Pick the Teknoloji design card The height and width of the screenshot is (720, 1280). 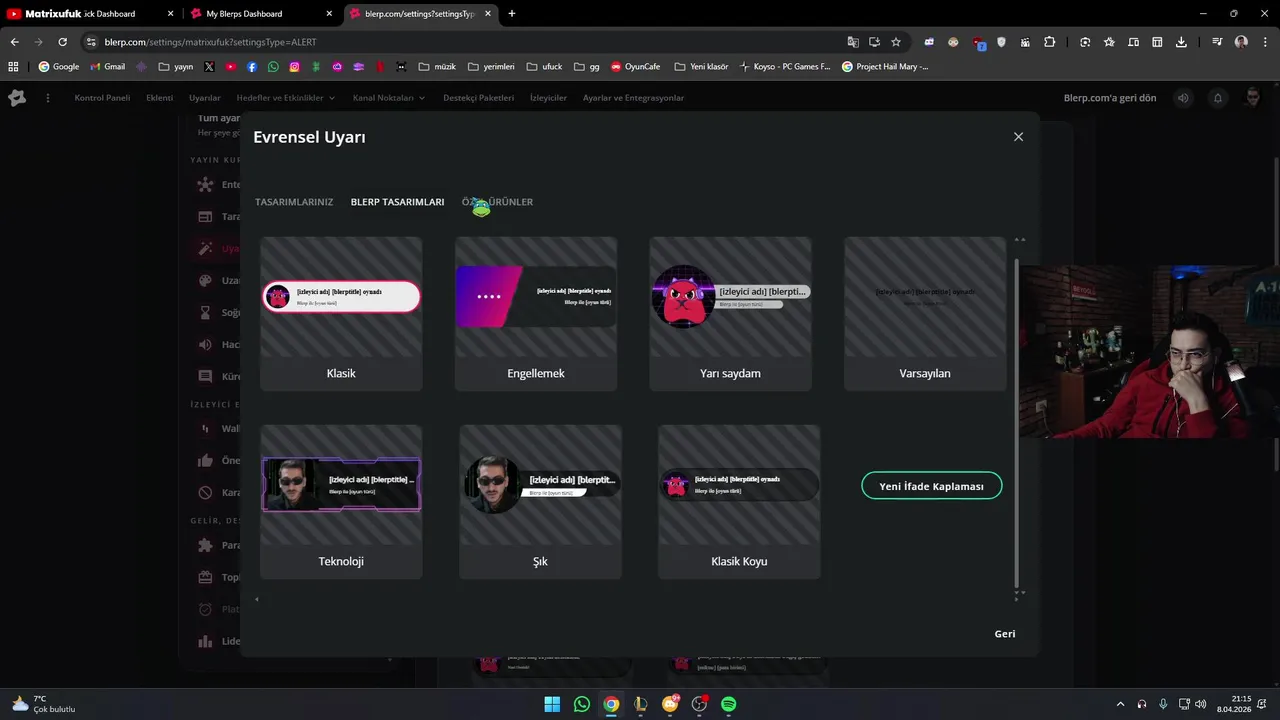(x=341, y=502)
